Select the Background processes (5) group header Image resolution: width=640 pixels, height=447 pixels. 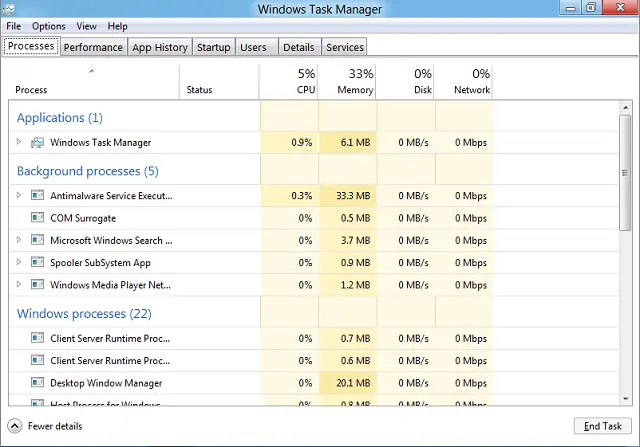87,171
